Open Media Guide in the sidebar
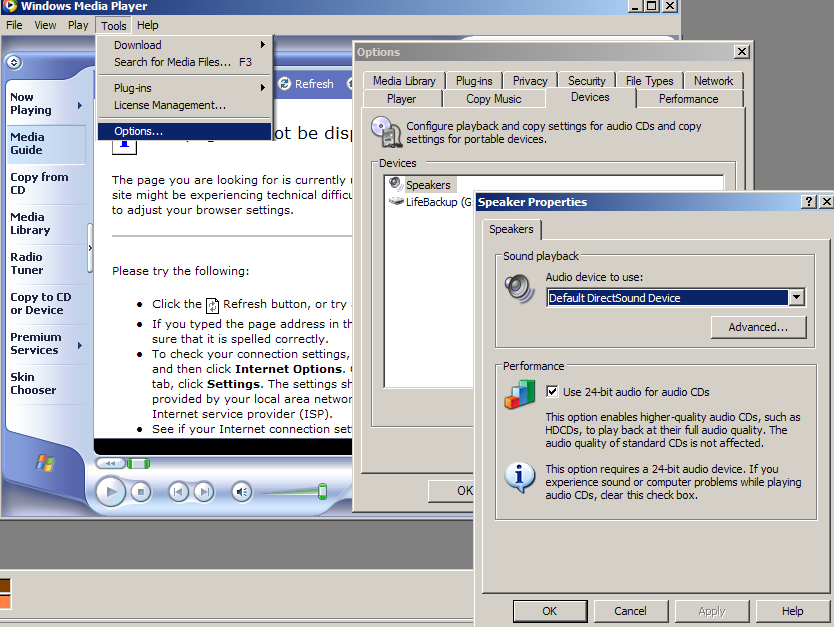 point(46,144)
